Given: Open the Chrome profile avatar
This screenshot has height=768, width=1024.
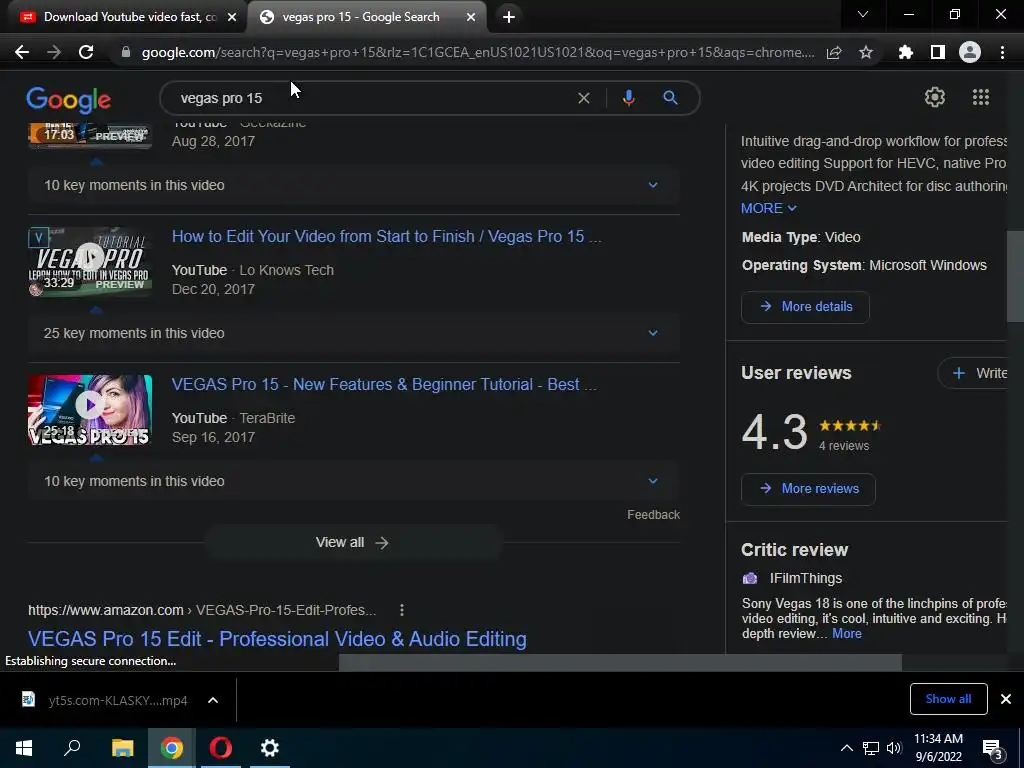Looking at the screenshot, I should pos(970,52).
